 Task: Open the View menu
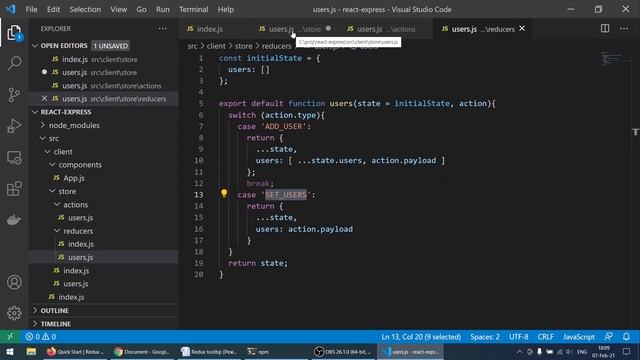tap(118, 9)
